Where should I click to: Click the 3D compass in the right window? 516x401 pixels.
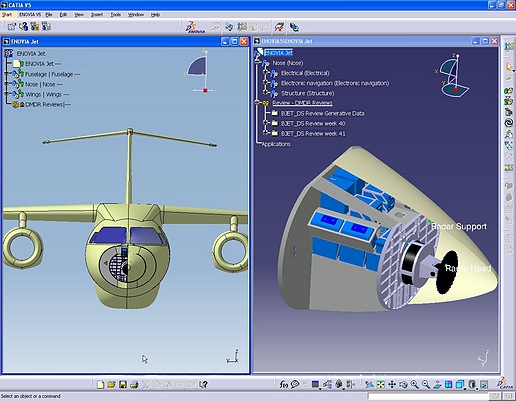point(453,75)
